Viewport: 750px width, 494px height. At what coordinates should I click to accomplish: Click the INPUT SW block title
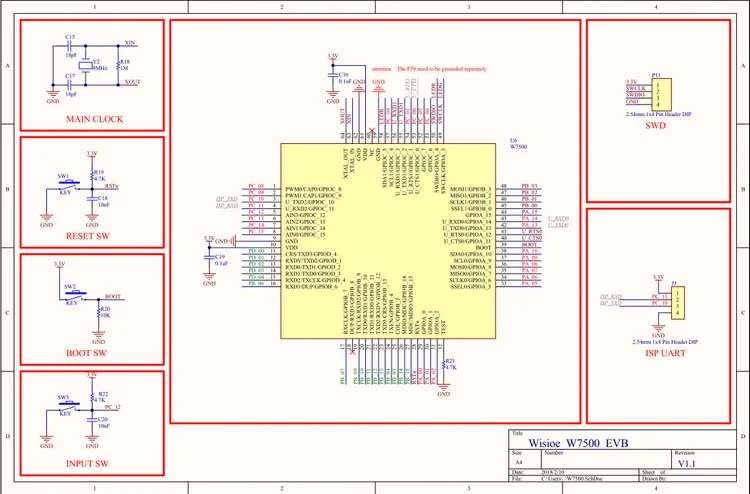tap(87, 464)
